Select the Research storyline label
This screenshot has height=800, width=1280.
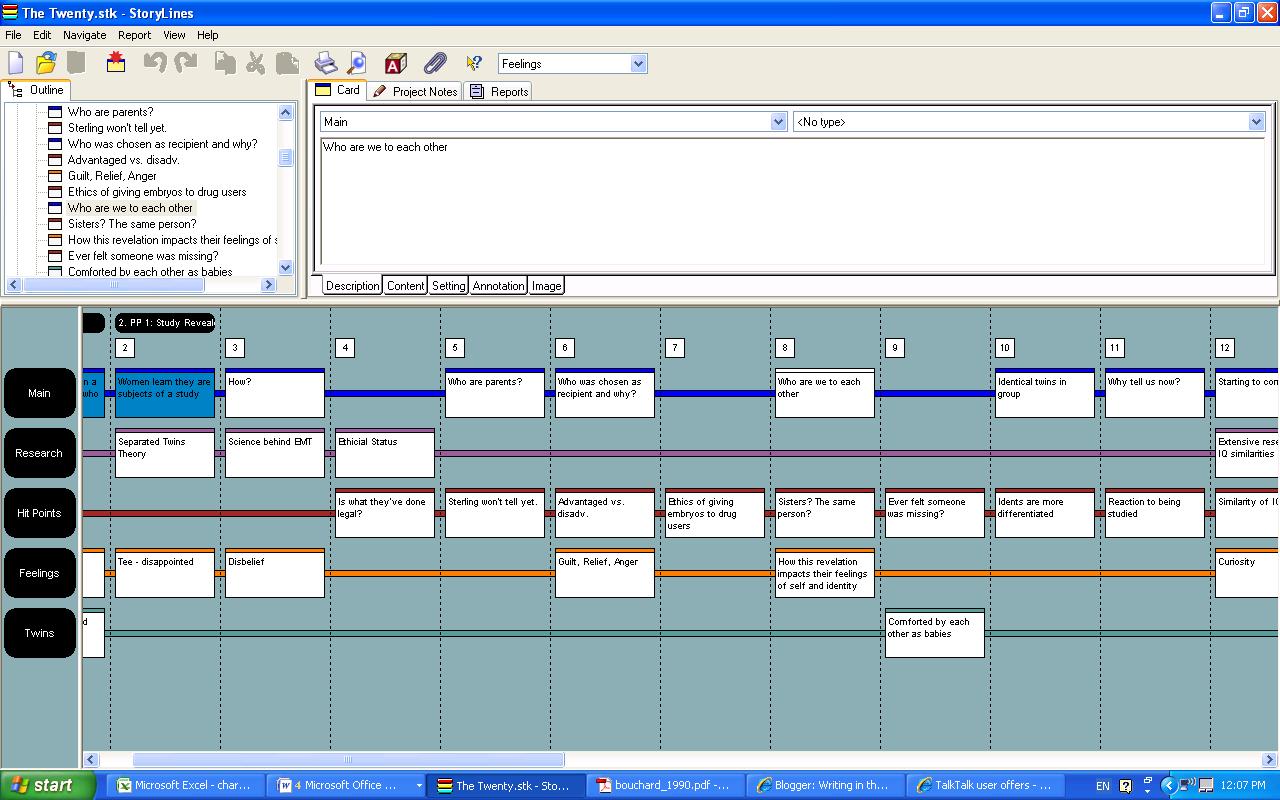(x=39, y=453)
